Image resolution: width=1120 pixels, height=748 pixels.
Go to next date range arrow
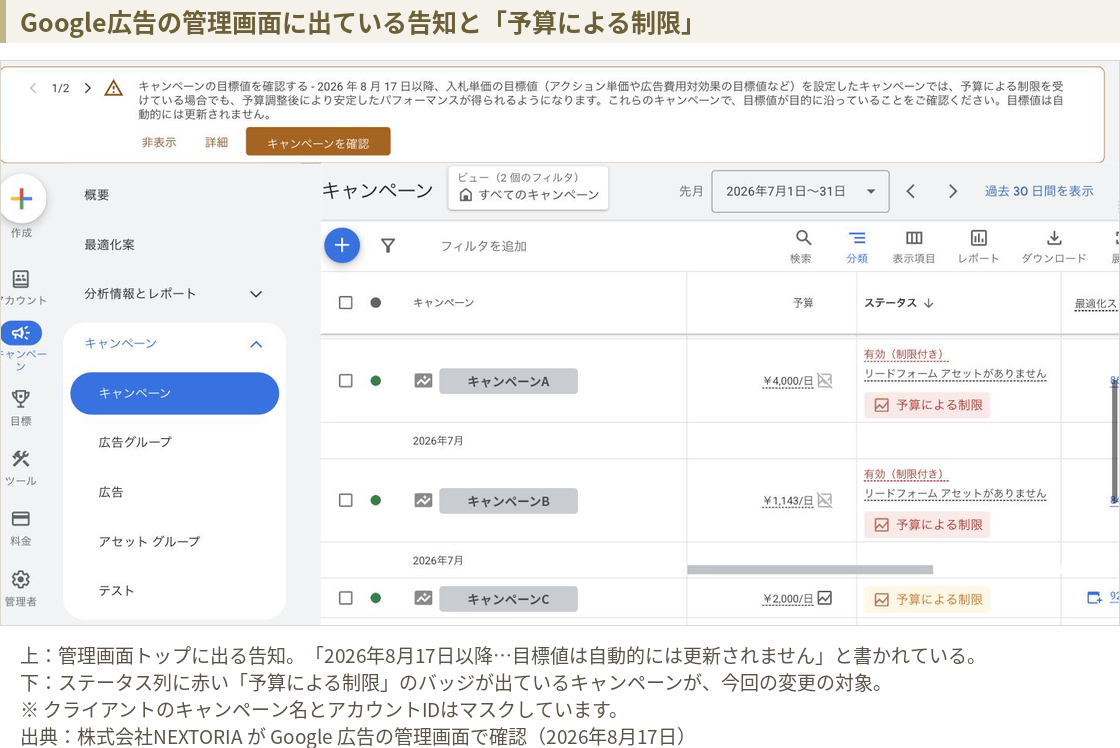pyautogui.click(x=952, y=191)
